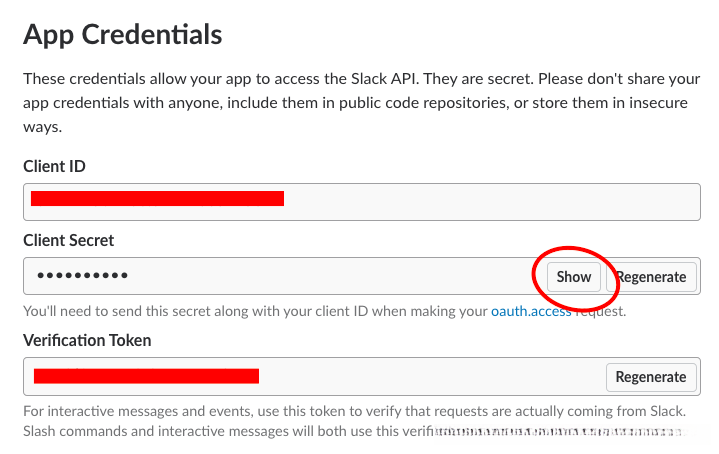Click the Show button for Client Secret
This screenshot has height=454, width=719.
pyautogui.click(x=574, y=277)
